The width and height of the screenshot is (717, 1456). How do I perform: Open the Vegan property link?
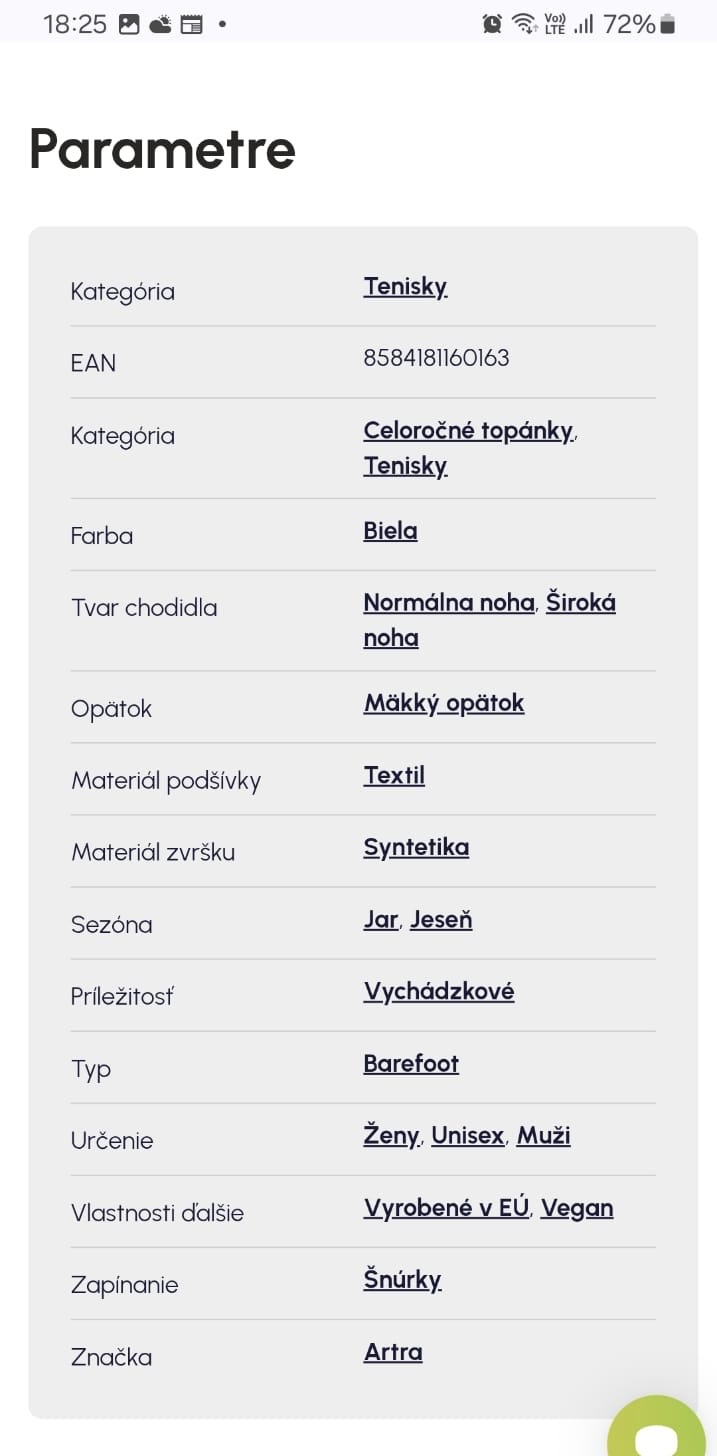(577, 1208)
